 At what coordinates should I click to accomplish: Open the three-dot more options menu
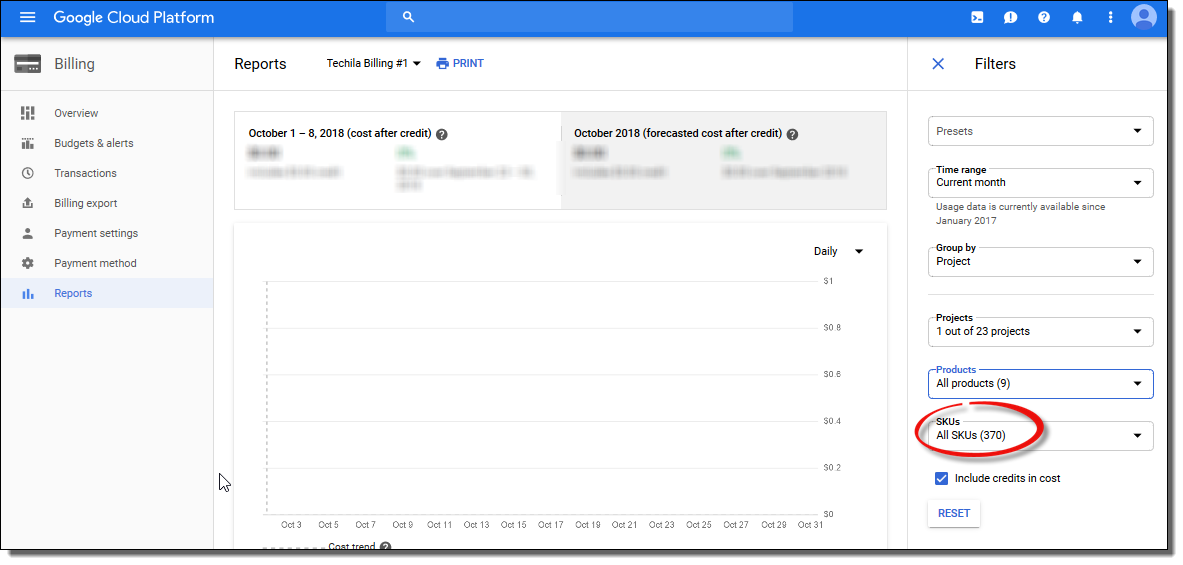[x=1110, y=18]
